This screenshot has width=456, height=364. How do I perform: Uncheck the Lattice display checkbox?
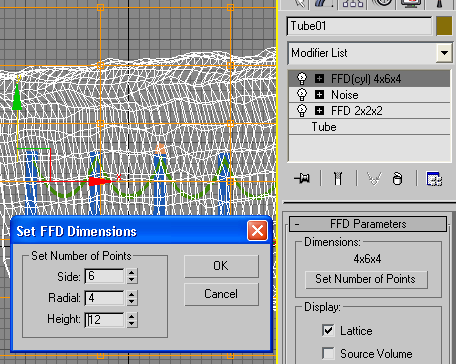point(328,330)
